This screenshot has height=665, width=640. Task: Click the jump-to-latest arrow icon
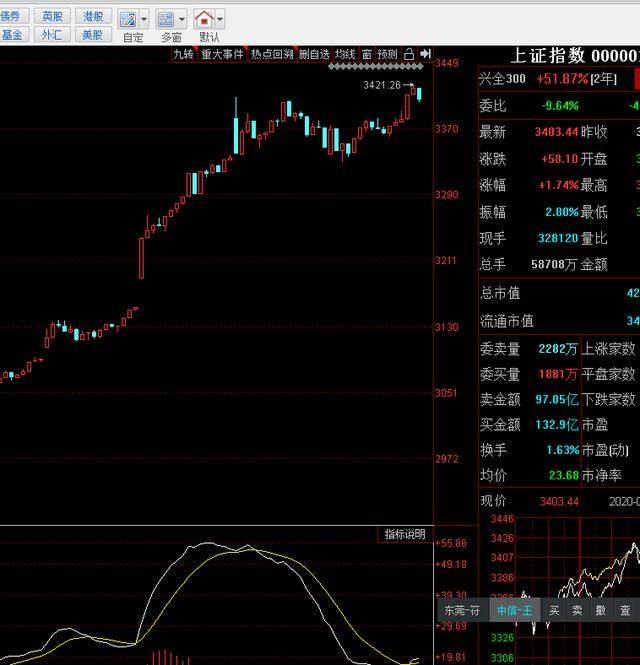[x=425, y=54]
